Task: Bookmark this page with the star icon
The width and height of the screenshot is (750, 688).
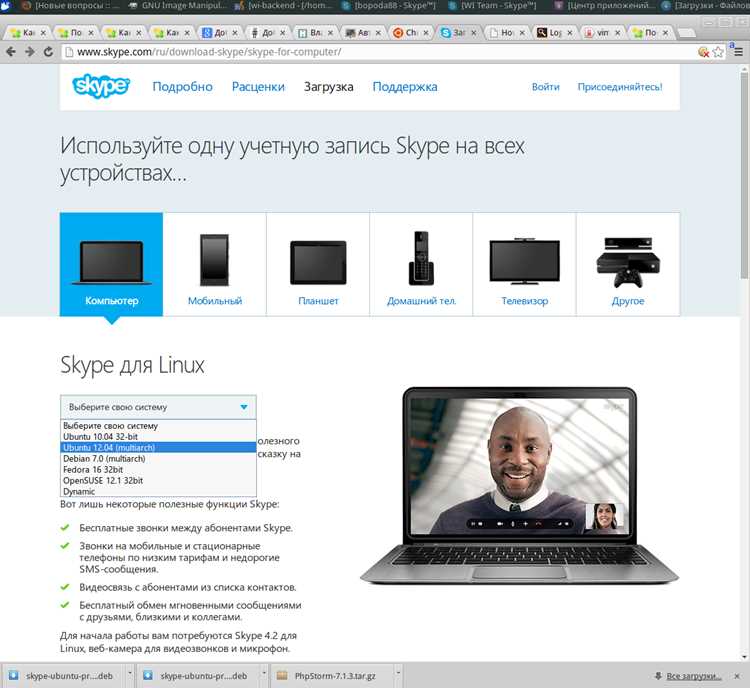Action: click(x=718, y=52)
